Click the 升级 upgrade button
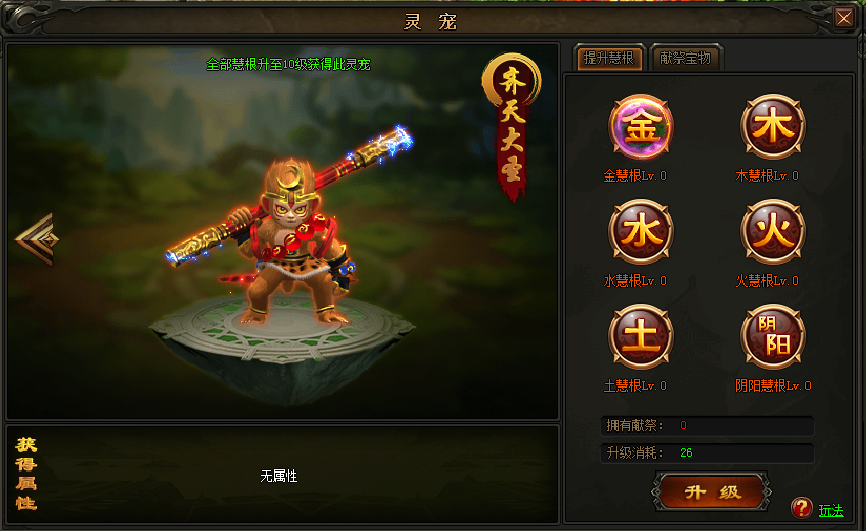The width and height of the screenshot is (866, 531). (x=711, y=492)
